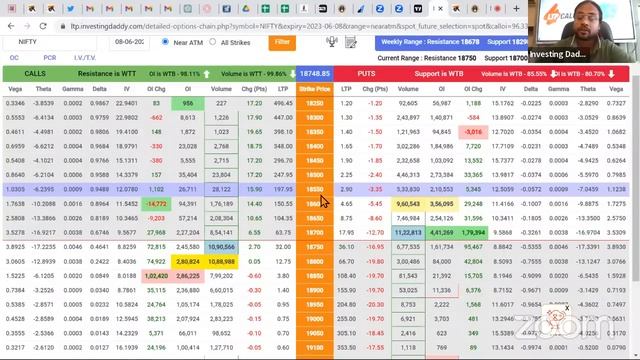Click puts OI Chg value 1,79,394
640x360 pixels.
(473, 232)
